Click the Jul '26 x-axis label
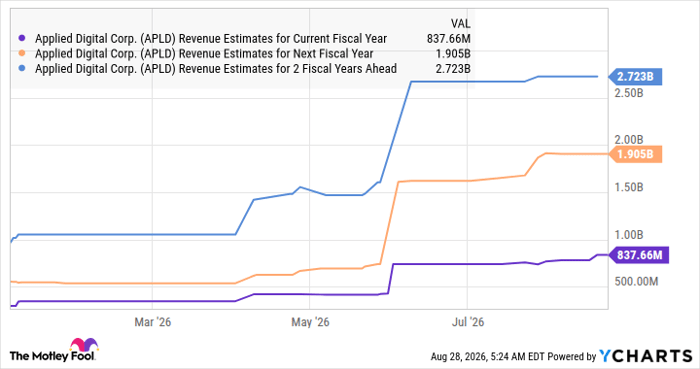 coord(468,322)
